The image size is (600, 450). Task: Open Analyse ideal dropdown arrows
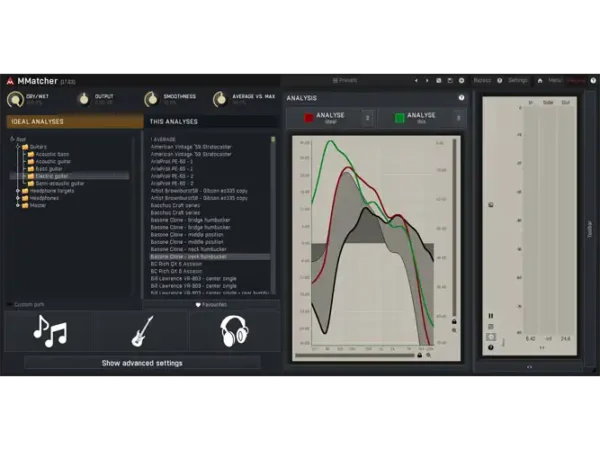[x=367, y=118]
